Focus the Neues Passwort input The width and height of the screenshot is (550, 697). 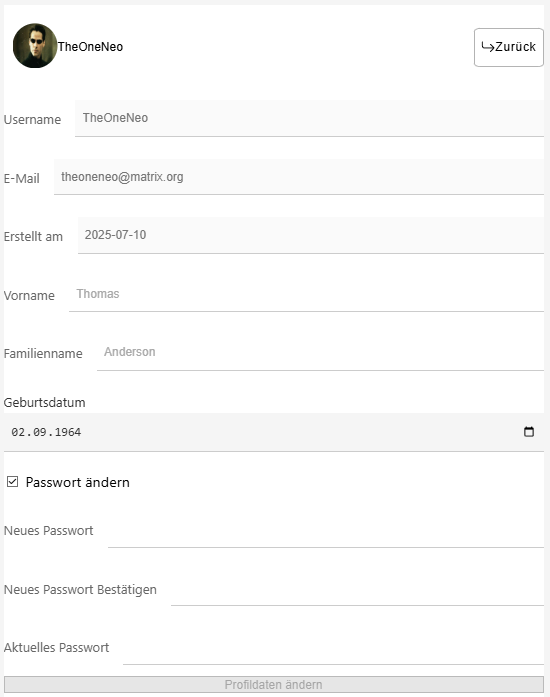click(325, 530)
